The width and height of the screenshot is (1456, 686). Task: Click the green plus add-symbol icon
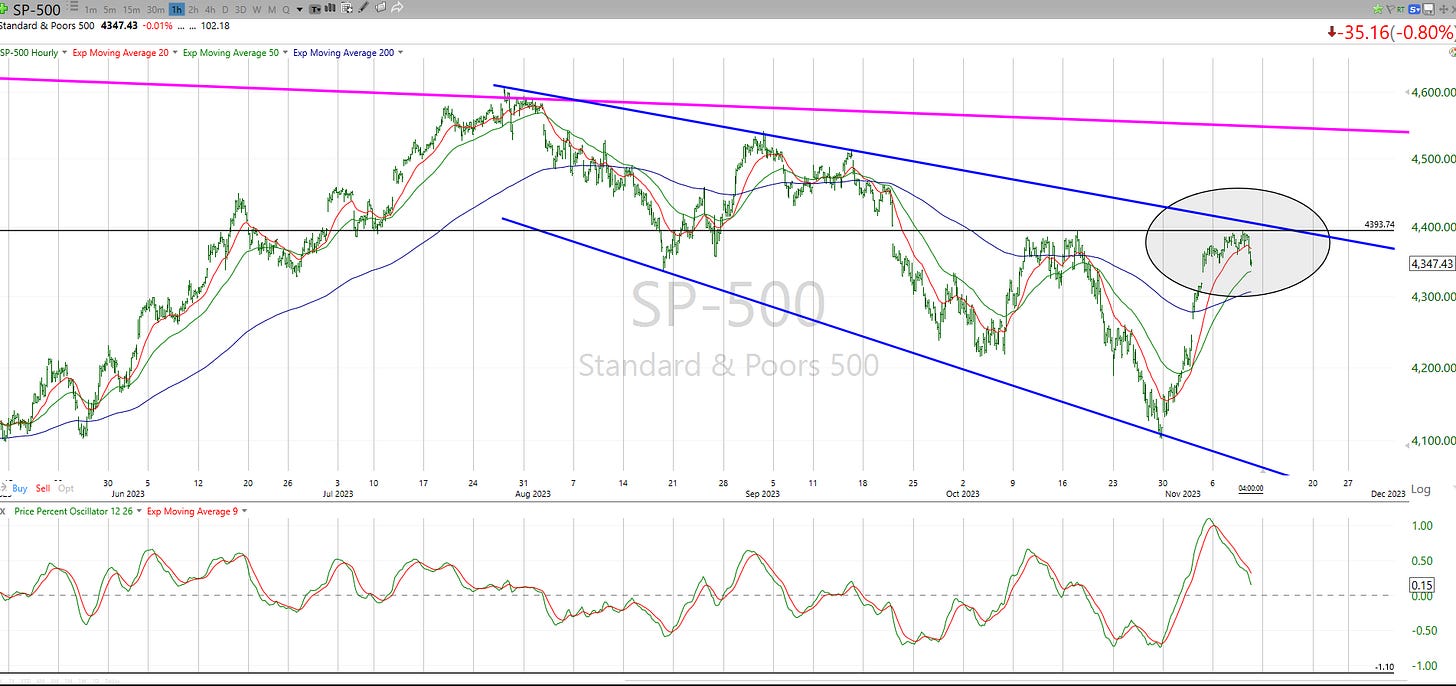4,9
